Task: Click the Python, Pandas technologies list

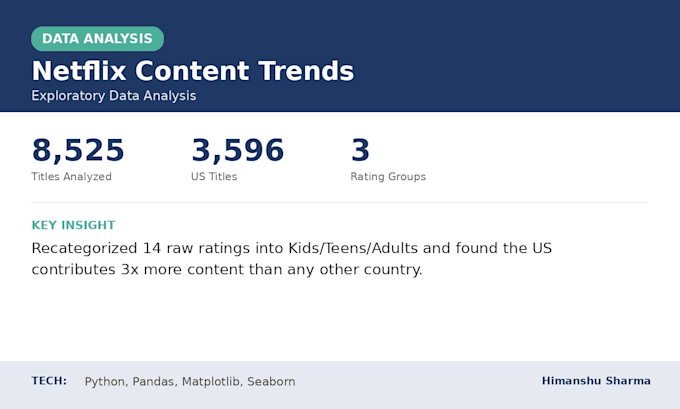Action: 190,382
